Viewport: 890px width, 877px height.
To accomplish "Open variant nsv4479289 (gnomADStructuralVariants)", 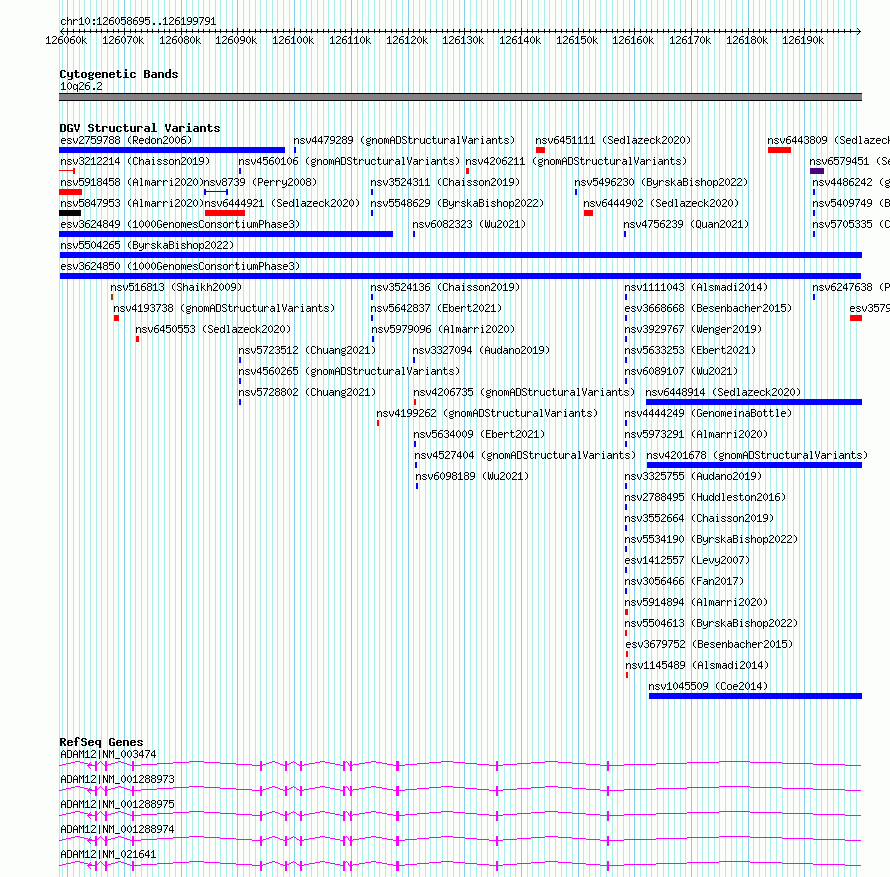I will pos(404,140).
